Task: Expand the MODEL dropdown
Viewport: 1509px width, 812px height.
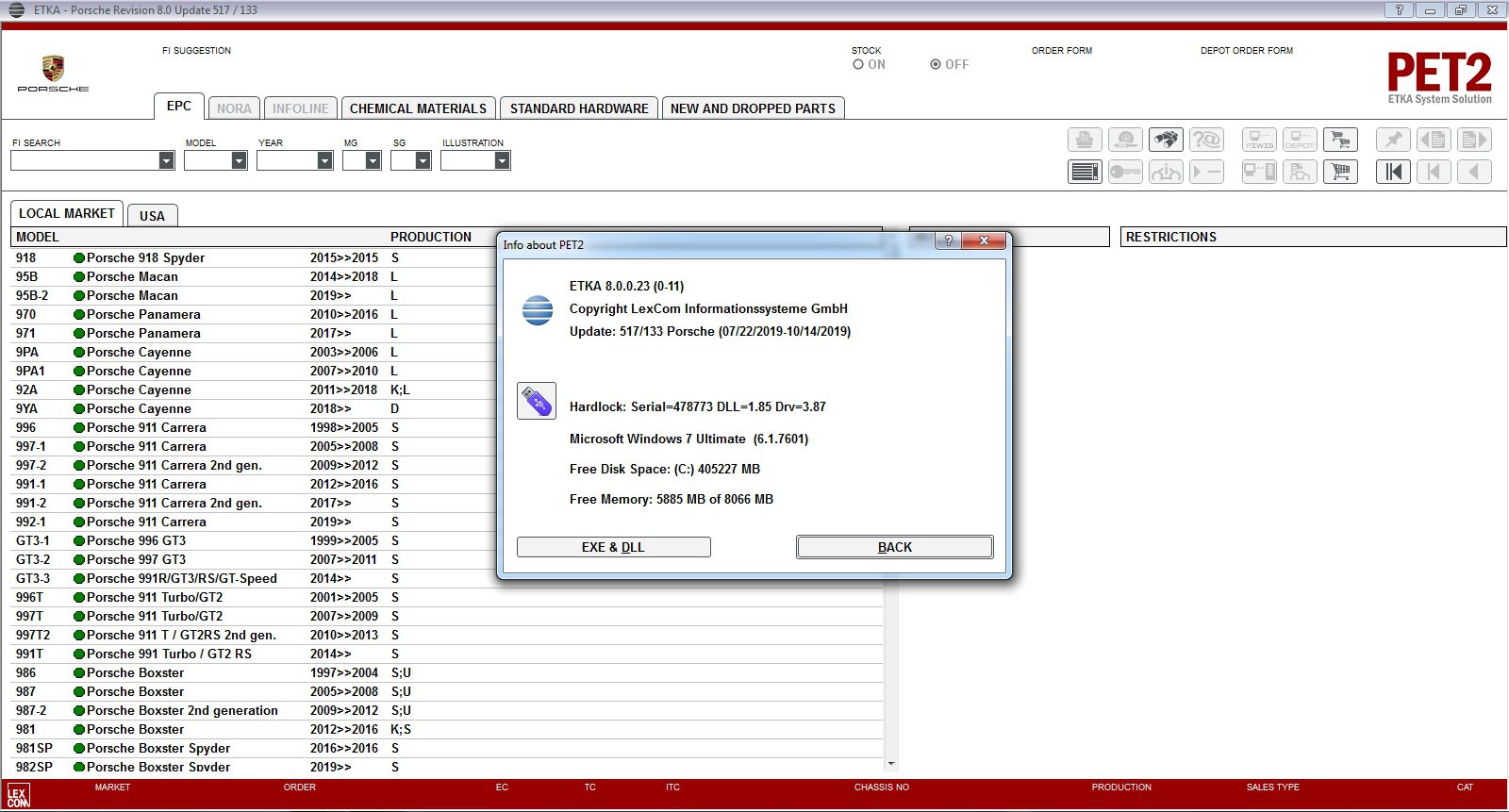Action: (x=239, y=161)
